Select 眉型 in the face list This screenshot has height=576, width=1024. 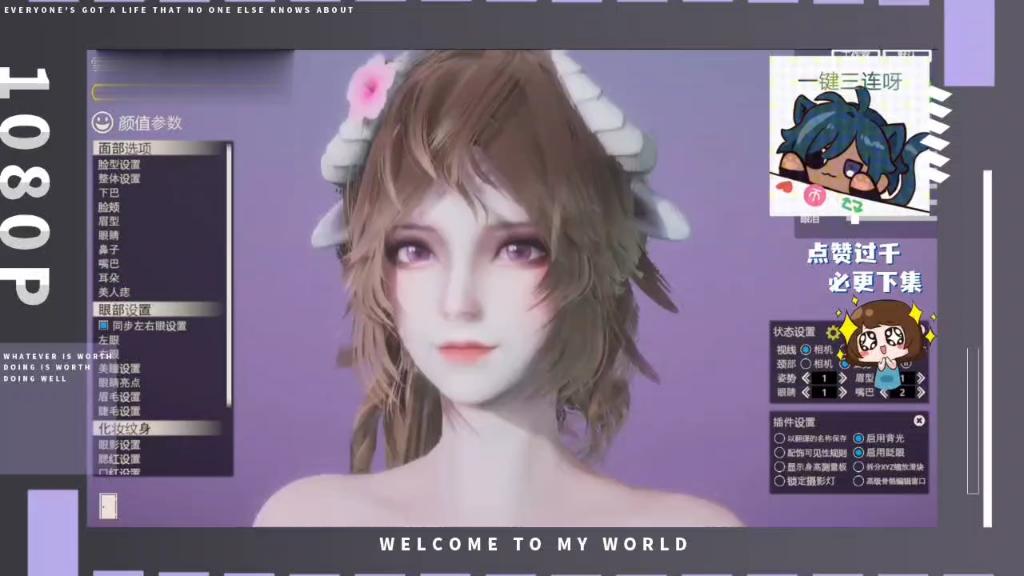108,222
